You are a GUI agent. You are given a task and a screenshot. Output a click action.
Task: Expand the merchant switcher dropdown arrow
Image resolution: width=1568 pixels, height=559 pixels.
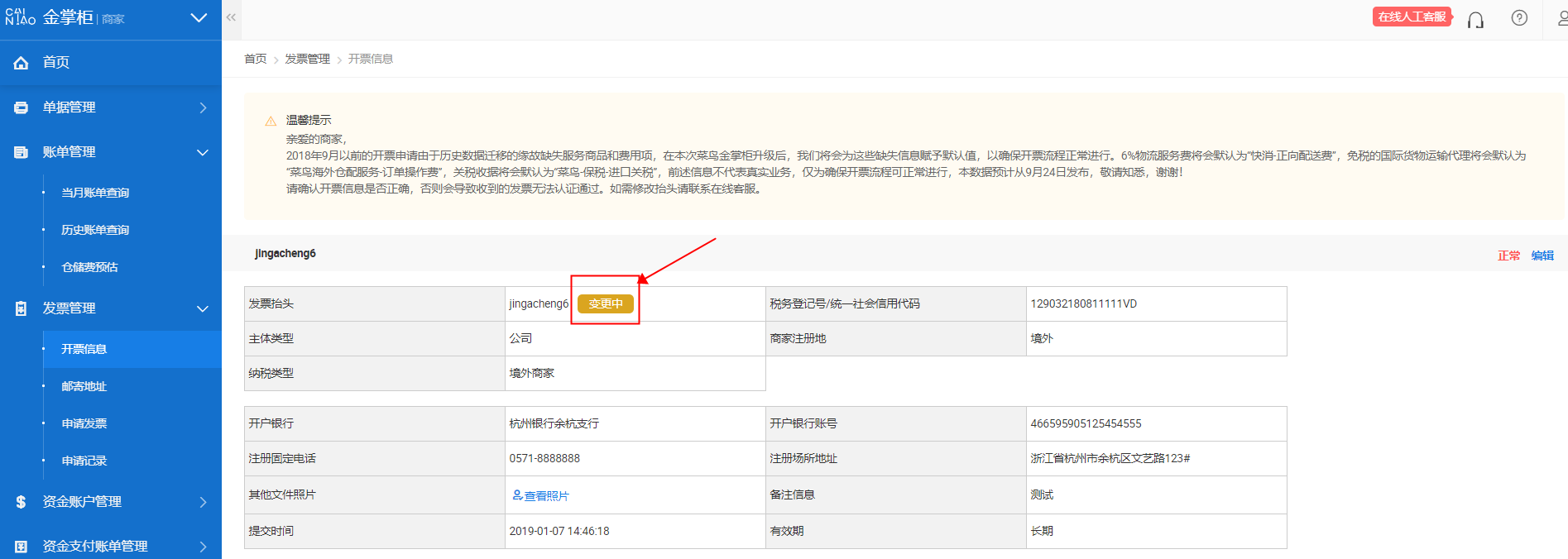coord(199,17)
